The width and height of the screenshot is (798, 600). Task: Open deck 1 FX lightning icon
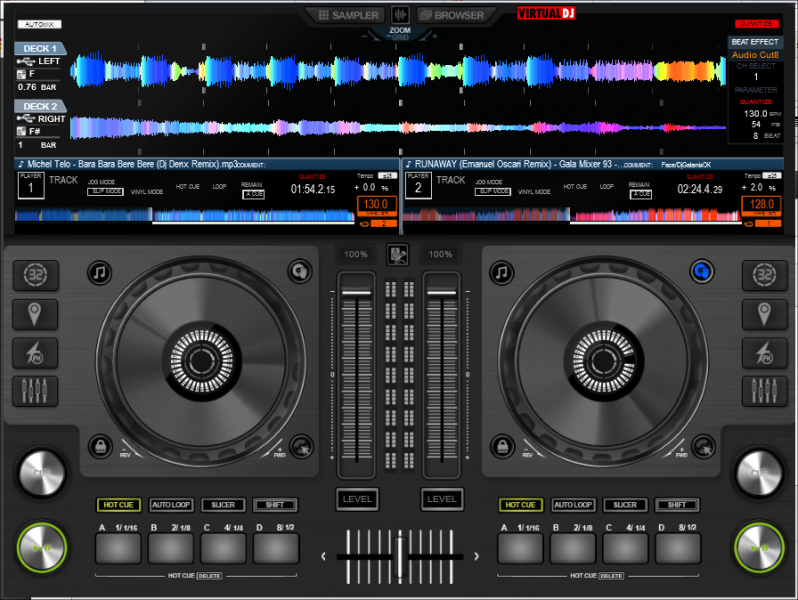[35, 353]
